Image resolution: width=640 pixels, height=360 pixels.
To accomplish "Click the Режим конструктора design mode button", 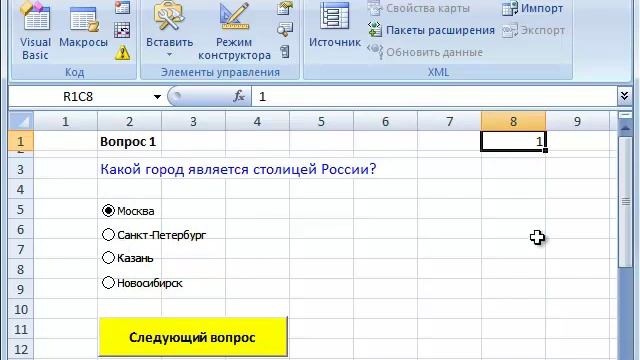I will (x=234, y=31).
